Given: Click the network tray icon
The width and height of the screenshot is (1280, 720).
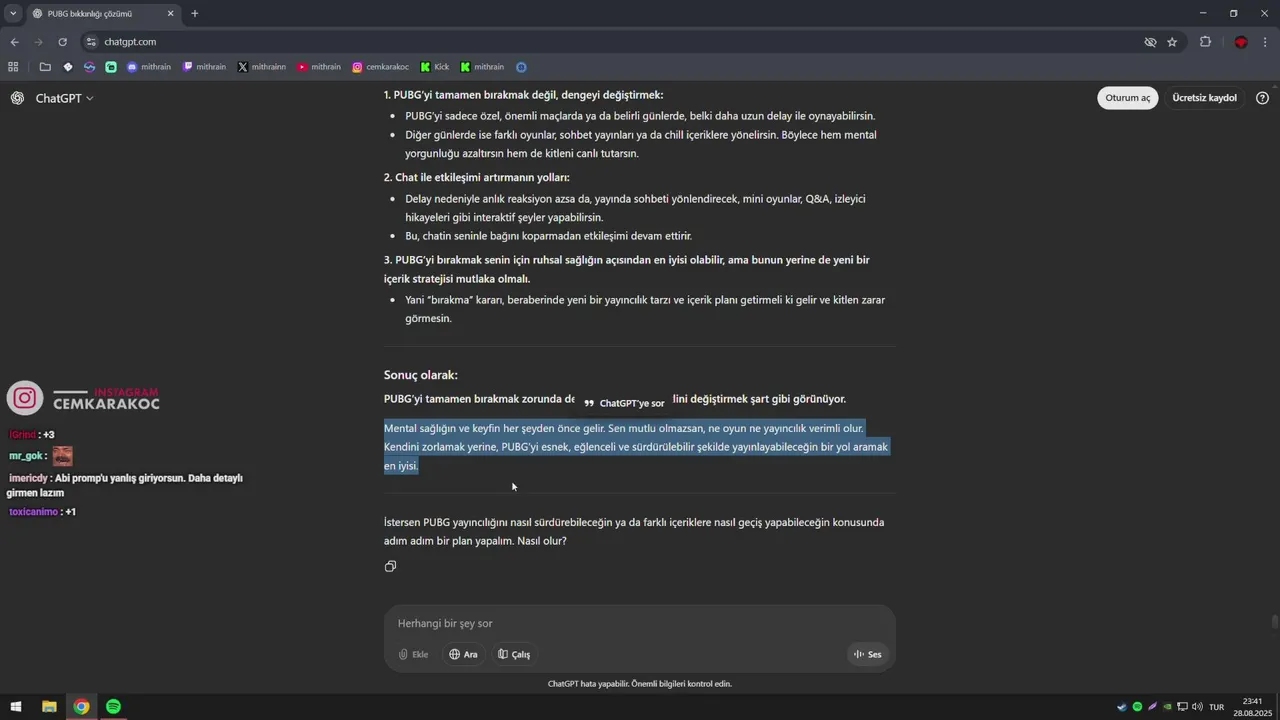Looking at the screenshot, I should click(x=1182, y=707).
